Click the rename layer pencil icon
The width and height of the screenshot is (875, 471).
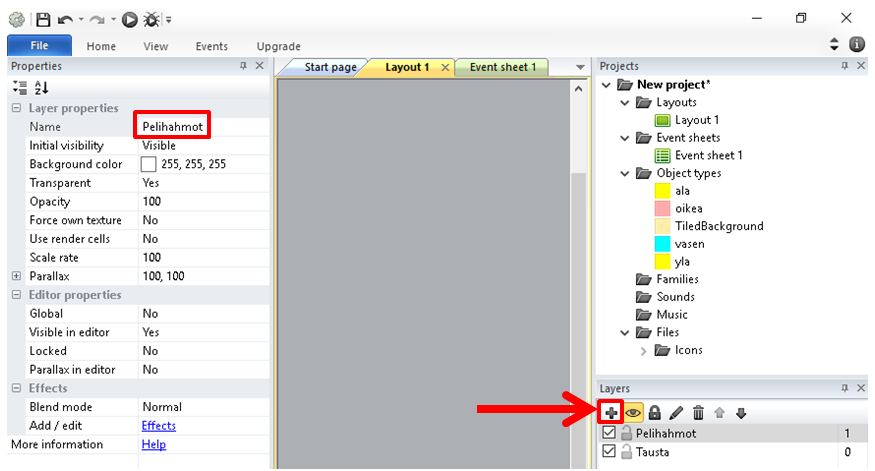(x=677, y=412)
